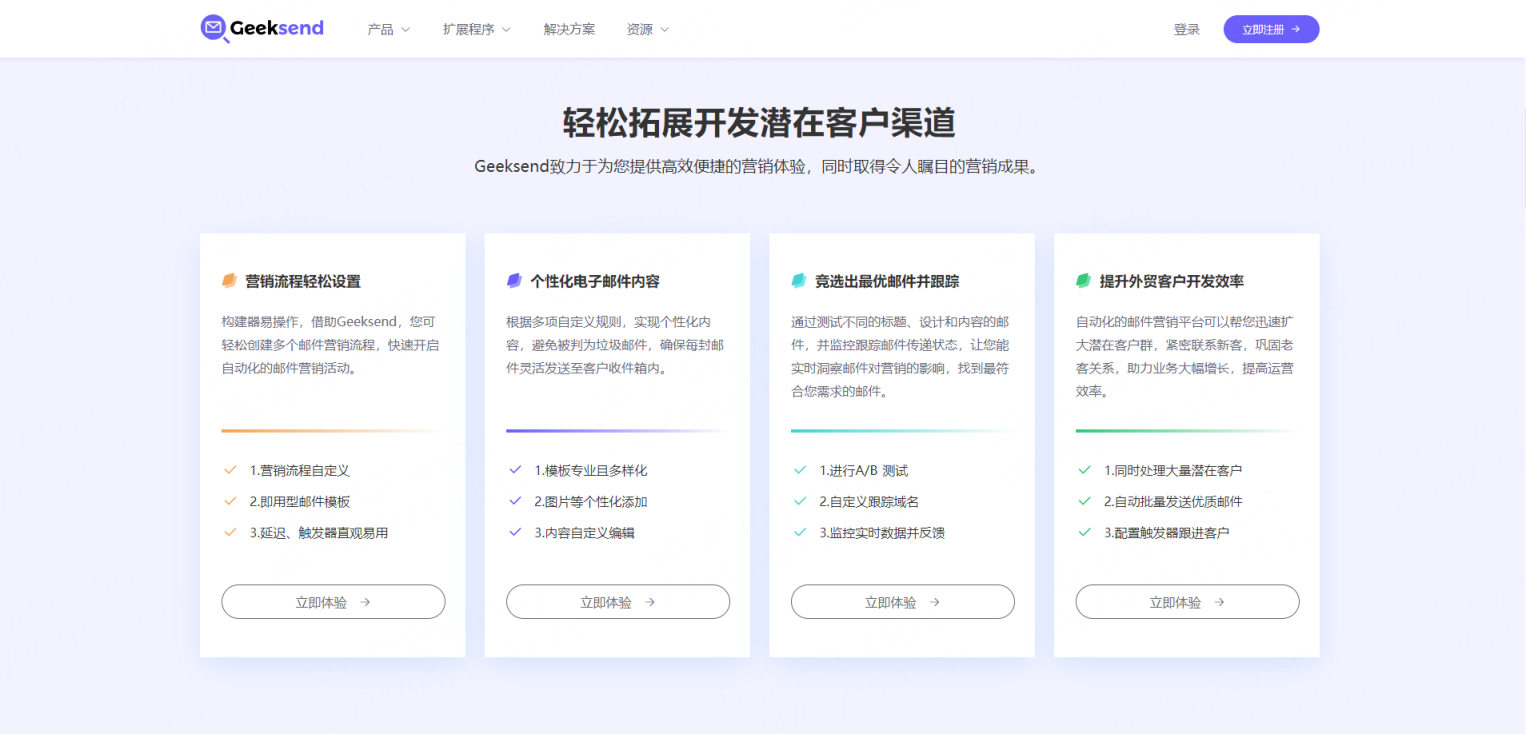Click 立即体验 under 竞选出最优邮件并跟踪 card

[x=902, y=602]
